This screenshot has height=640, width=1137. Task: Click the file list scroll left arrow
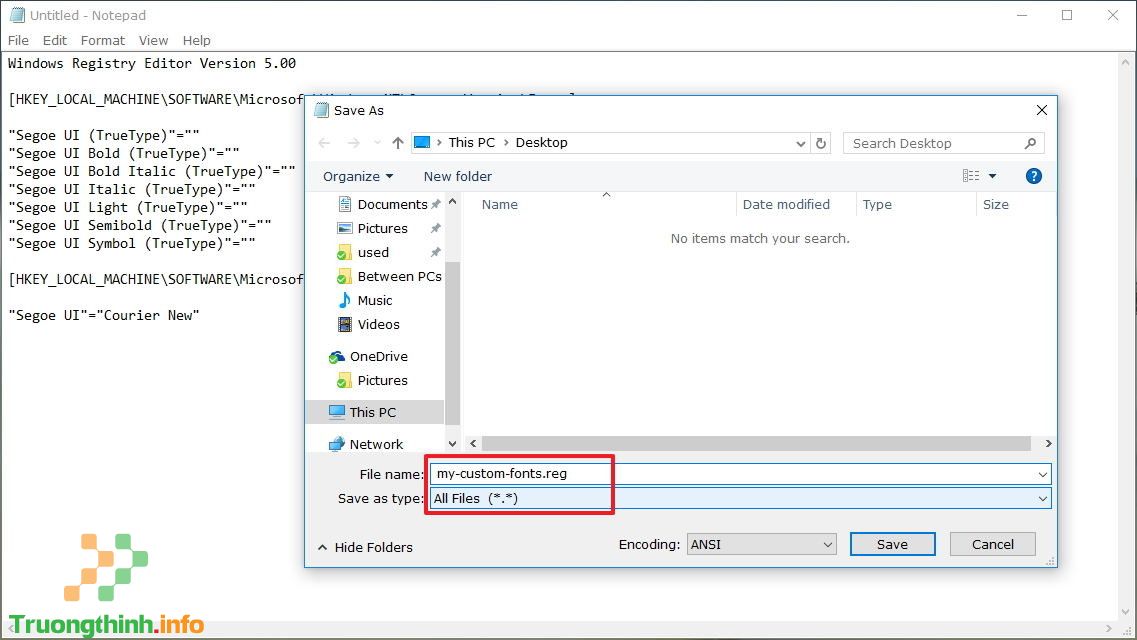pos(473,443)
